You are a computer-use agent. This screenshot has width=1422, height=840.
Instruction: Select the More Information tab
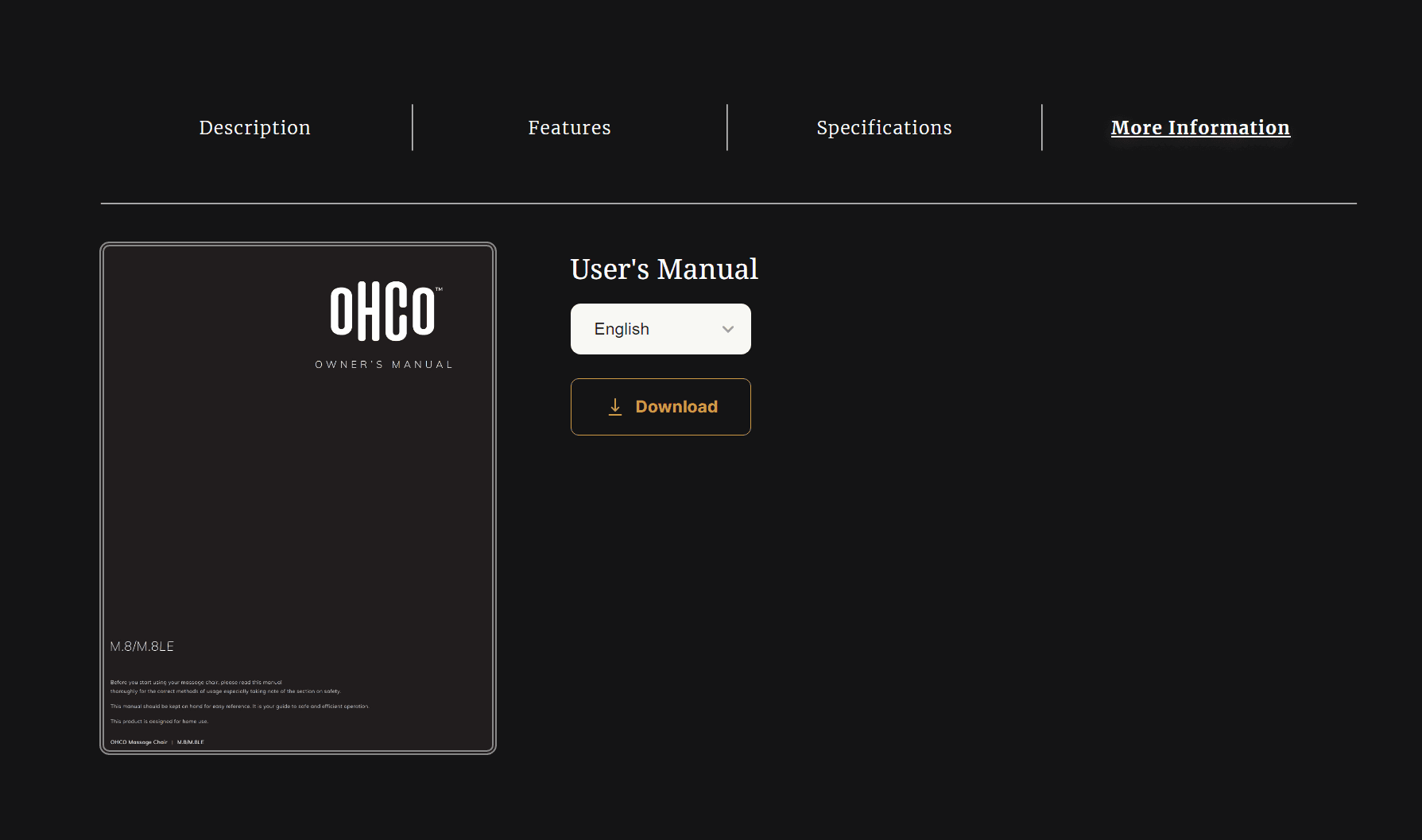point(1200,127)
